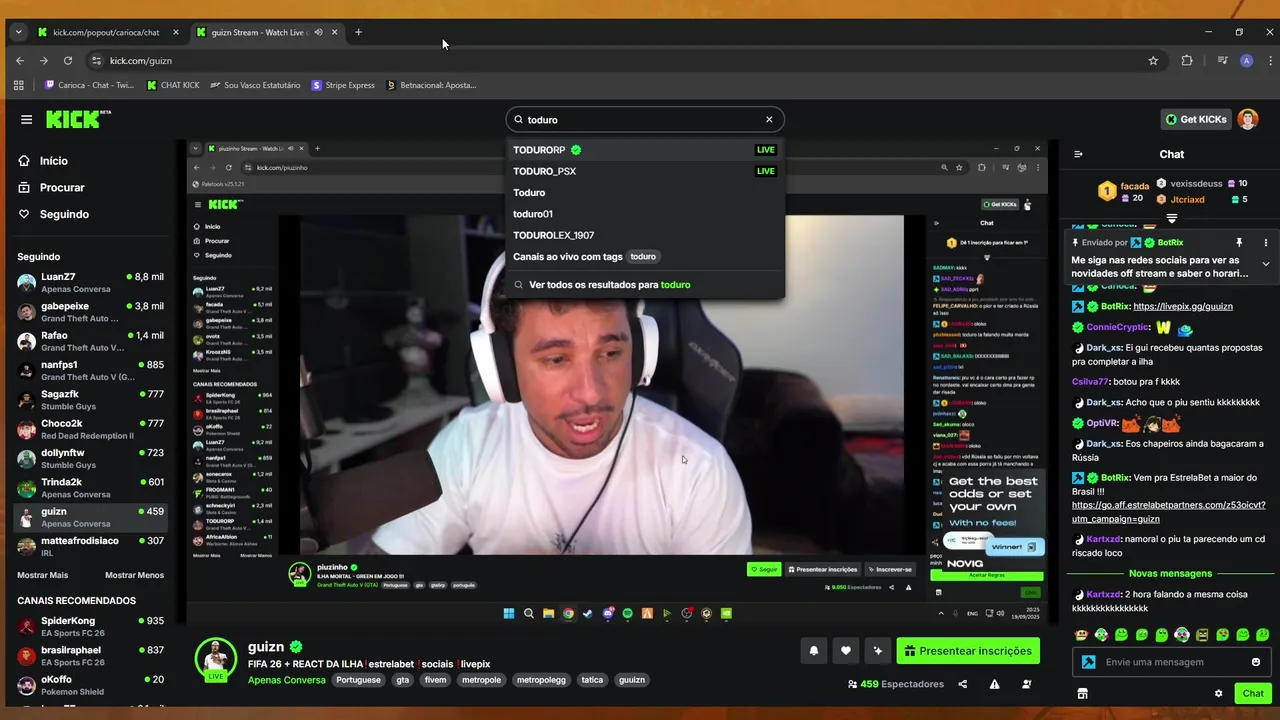
Task: Open the user profile avatar menu
Action: pos(1248,119)
